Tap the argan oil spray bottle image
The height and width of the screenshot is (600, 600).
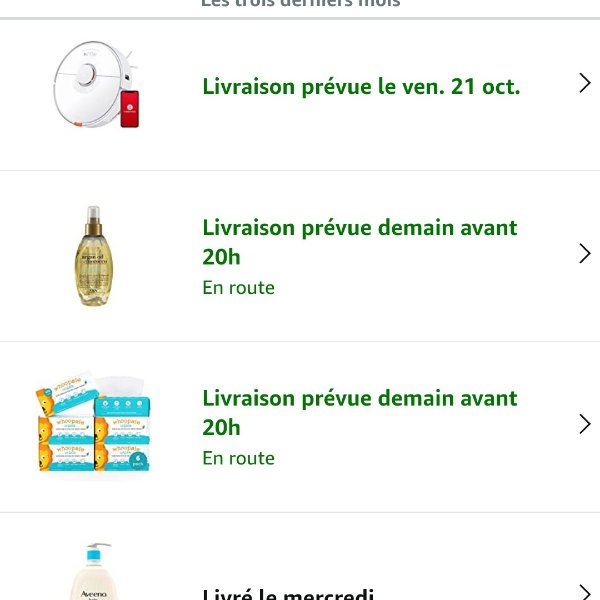[95, 256]
